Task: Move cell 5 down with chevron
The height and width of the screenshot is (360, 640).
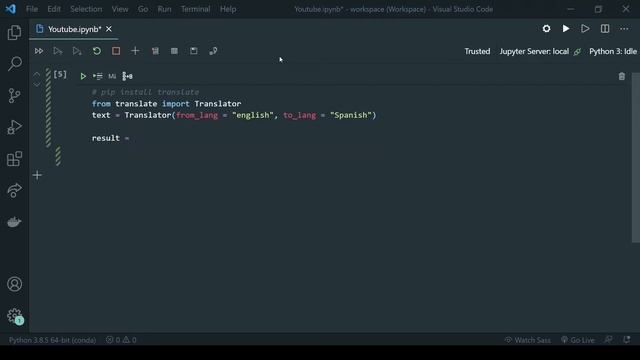Action: (37, 84)
